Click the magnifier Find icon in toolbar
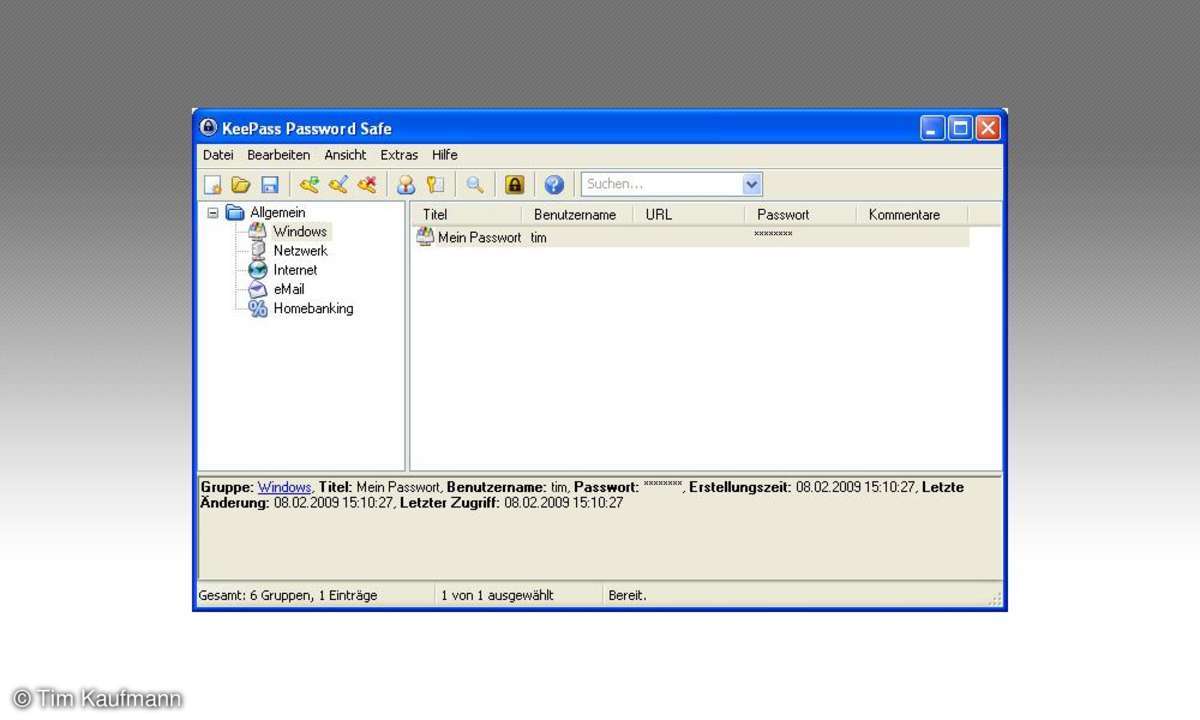The width and height of the screenshot is (1200, 720). tap(475, 185)
